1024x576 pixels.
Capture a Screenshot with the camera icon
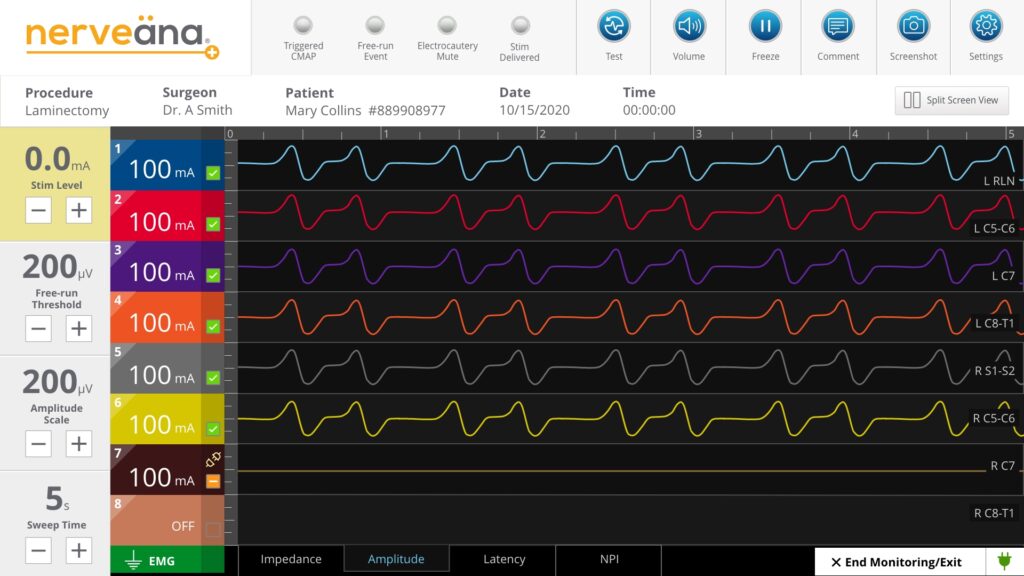(x=913, y=27)
